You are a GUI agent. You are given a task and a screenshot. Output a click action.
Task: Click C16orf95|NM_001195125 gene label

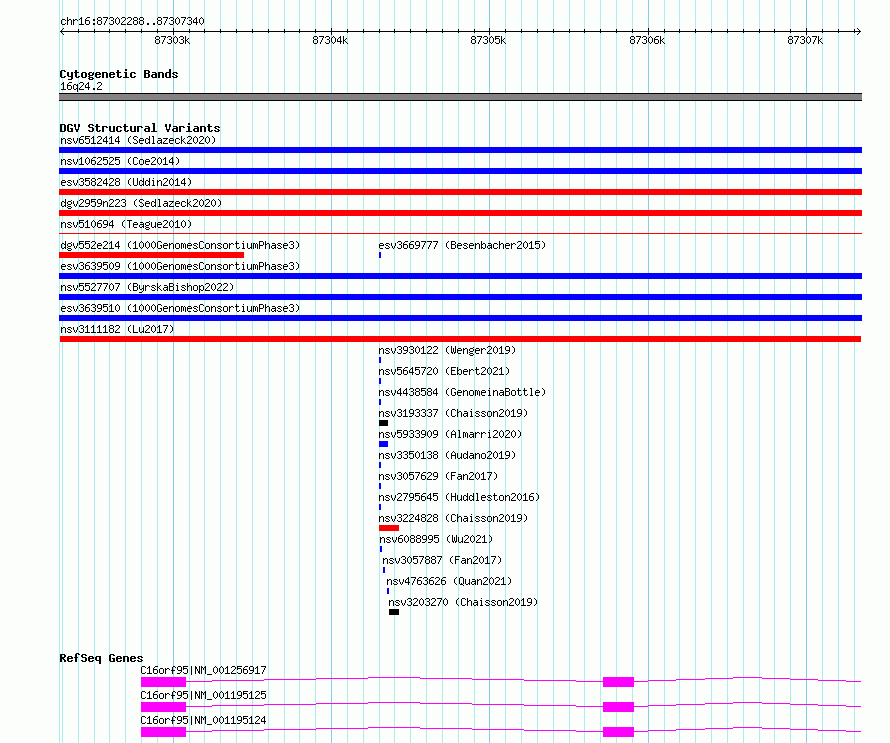point(203,695)
